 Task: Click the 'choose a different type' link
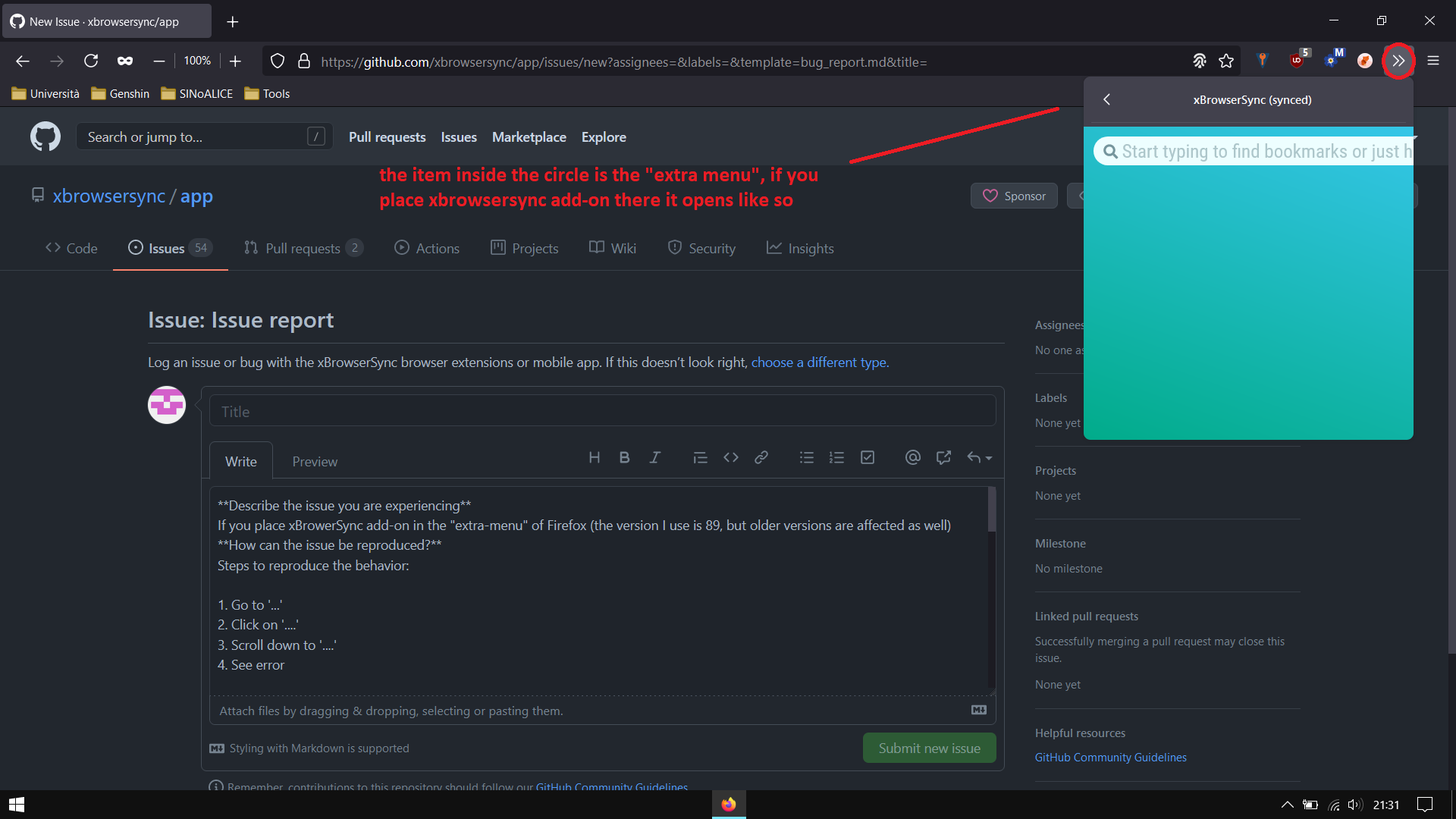click(x=819, y=362)
